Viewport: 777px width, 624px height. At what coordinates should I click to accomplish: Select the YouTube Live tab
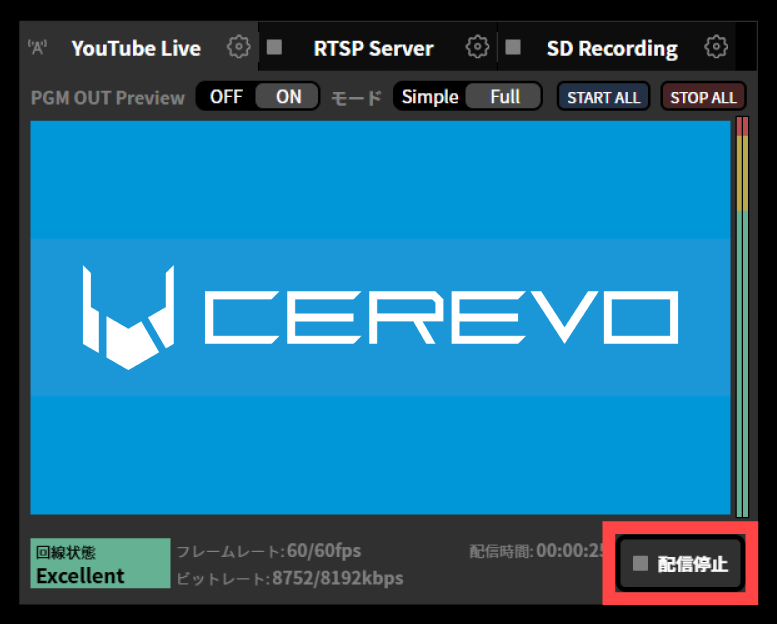click(136, 48)
